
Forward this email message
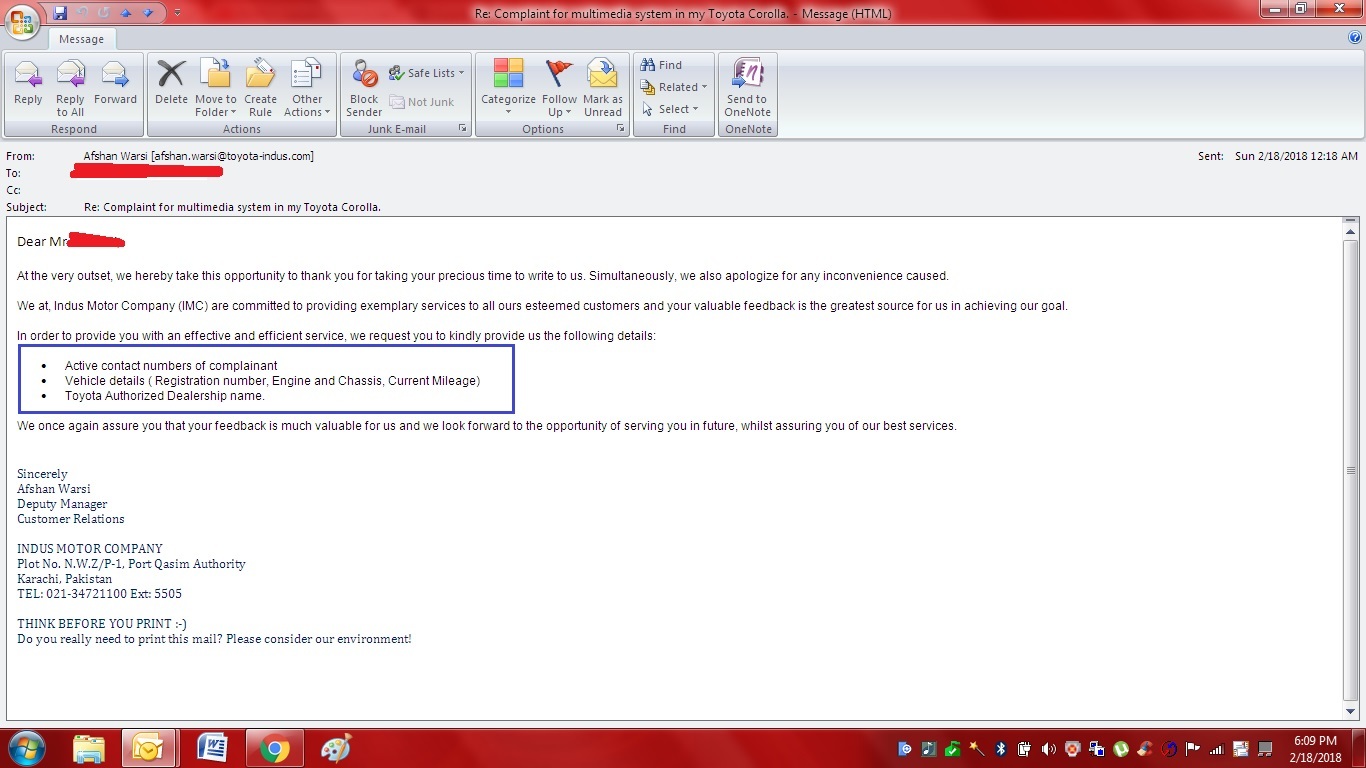coord(115,84)
